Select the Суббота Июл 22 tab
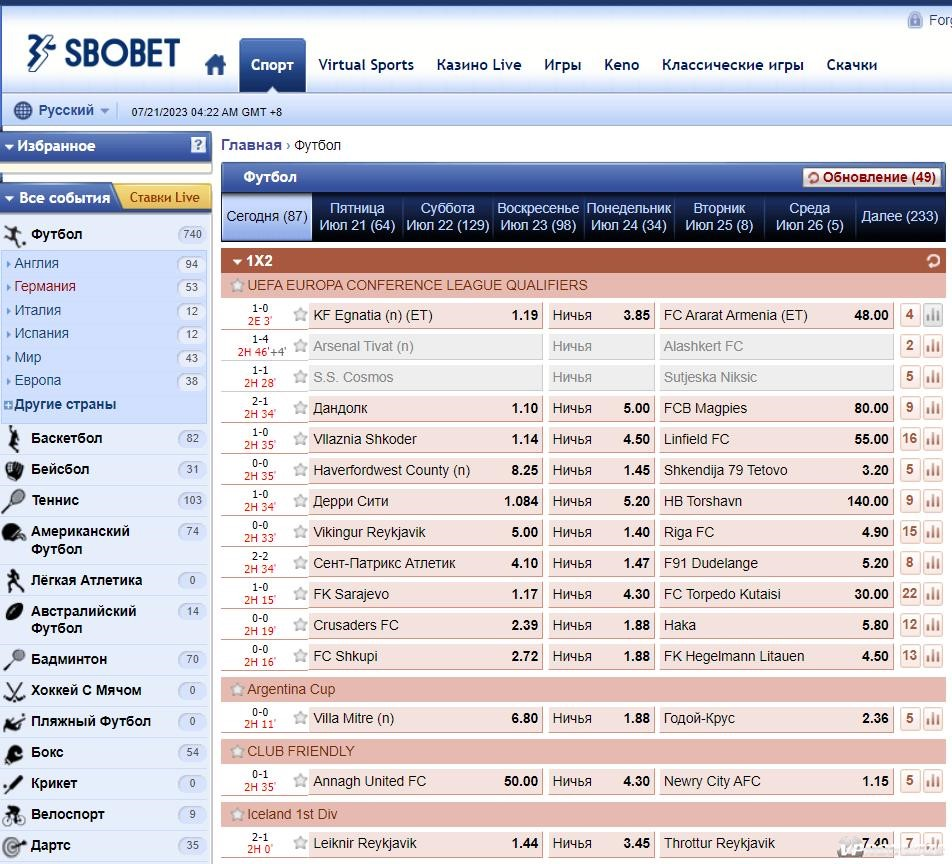This screenshot has height=864, width=952. point(447,217)
